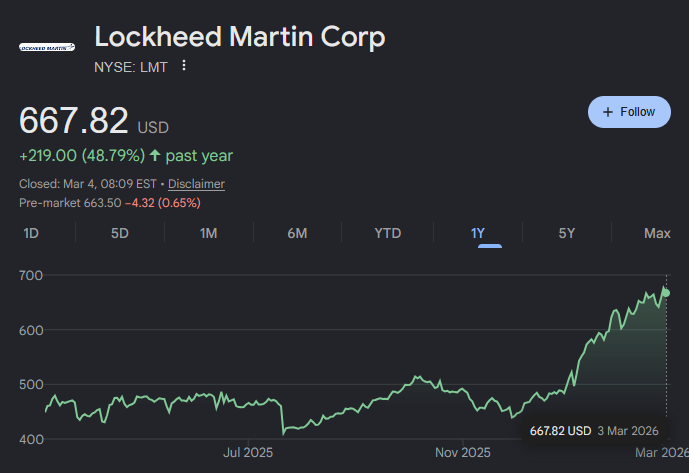Click the Lockheed Martin logo icon
Screen dimensions: 689x473
pos(47,47)
